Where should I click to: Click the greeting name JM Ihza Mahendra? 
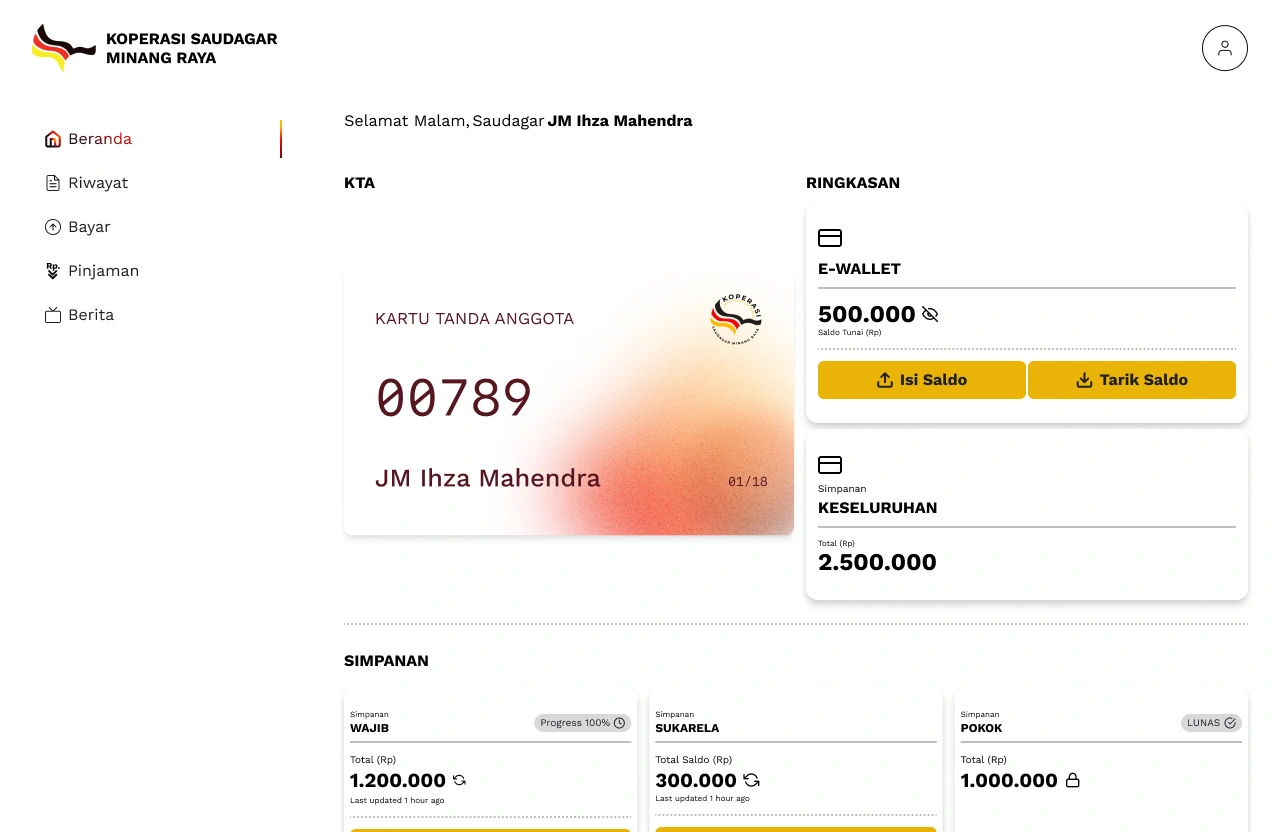point(620,121)
